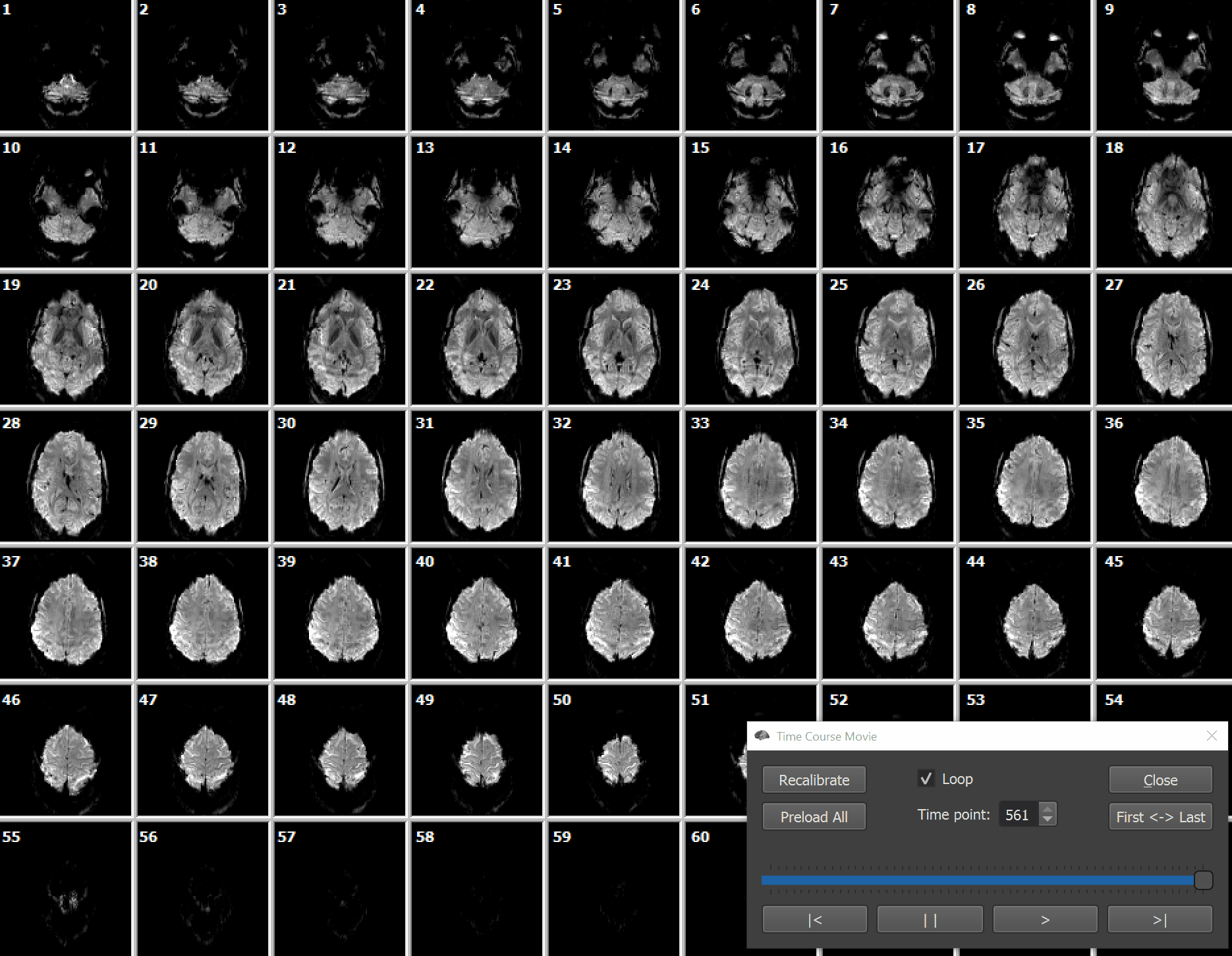Viewport: 1232px width, 956px height.
Task: Decrease time point with down stepper arrow
Action: (1048, 820)
